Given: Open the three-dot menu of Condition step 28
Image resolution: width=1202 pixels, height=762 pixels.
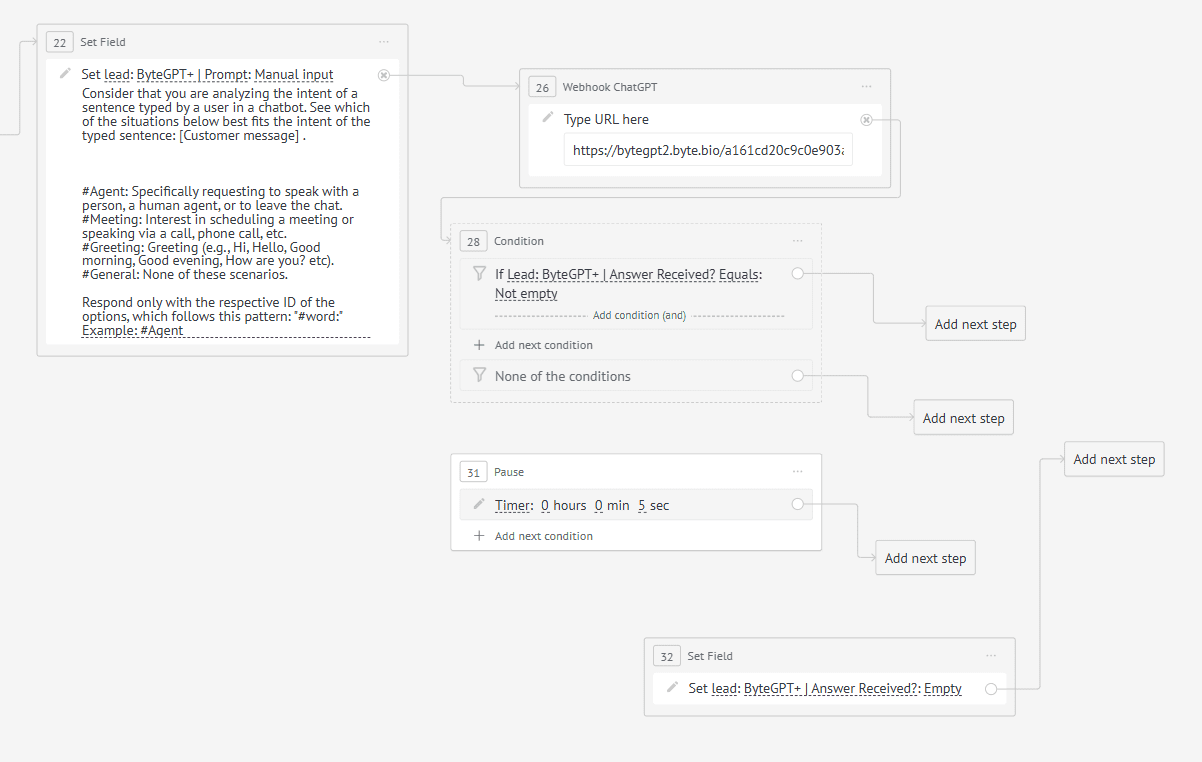Looking at the screenshot, I should point(797,241).
